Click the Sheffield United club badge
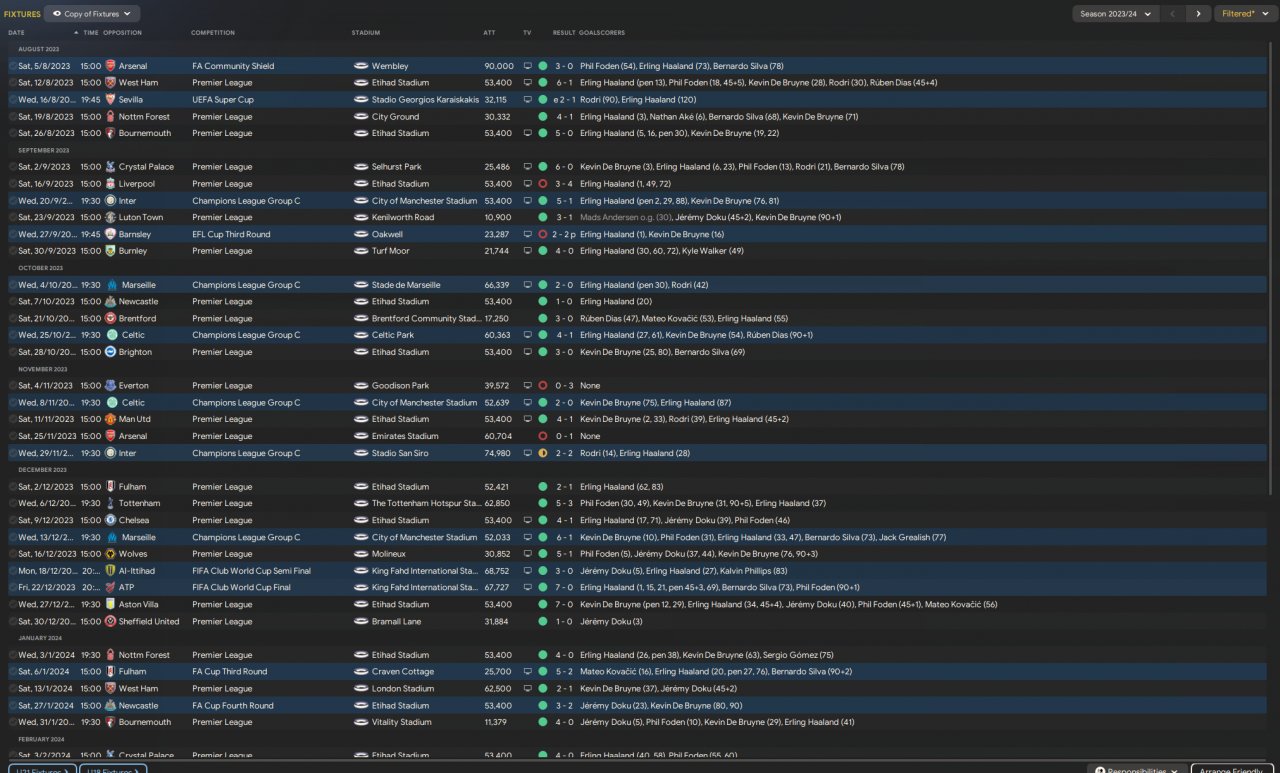 coord(111,621)
